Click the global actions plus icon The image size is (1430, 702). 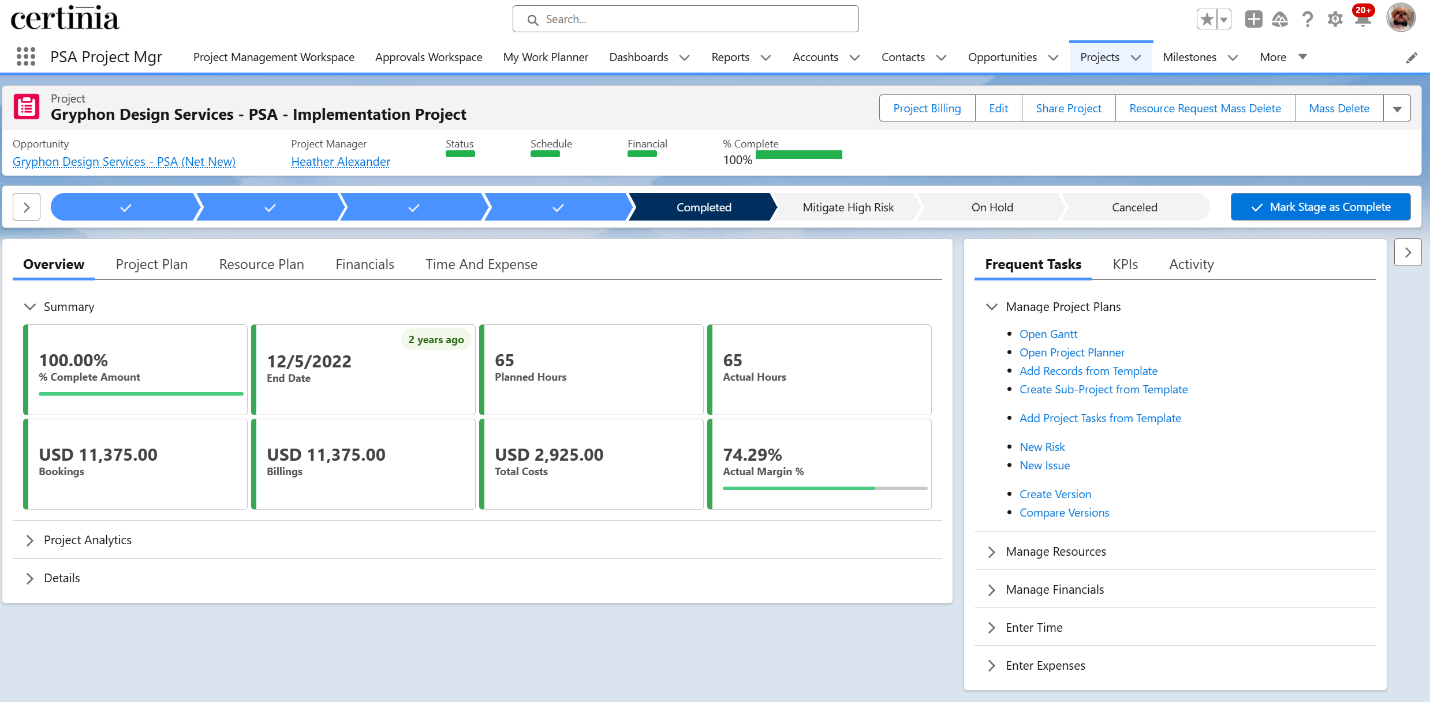[x=1254, y=19]
